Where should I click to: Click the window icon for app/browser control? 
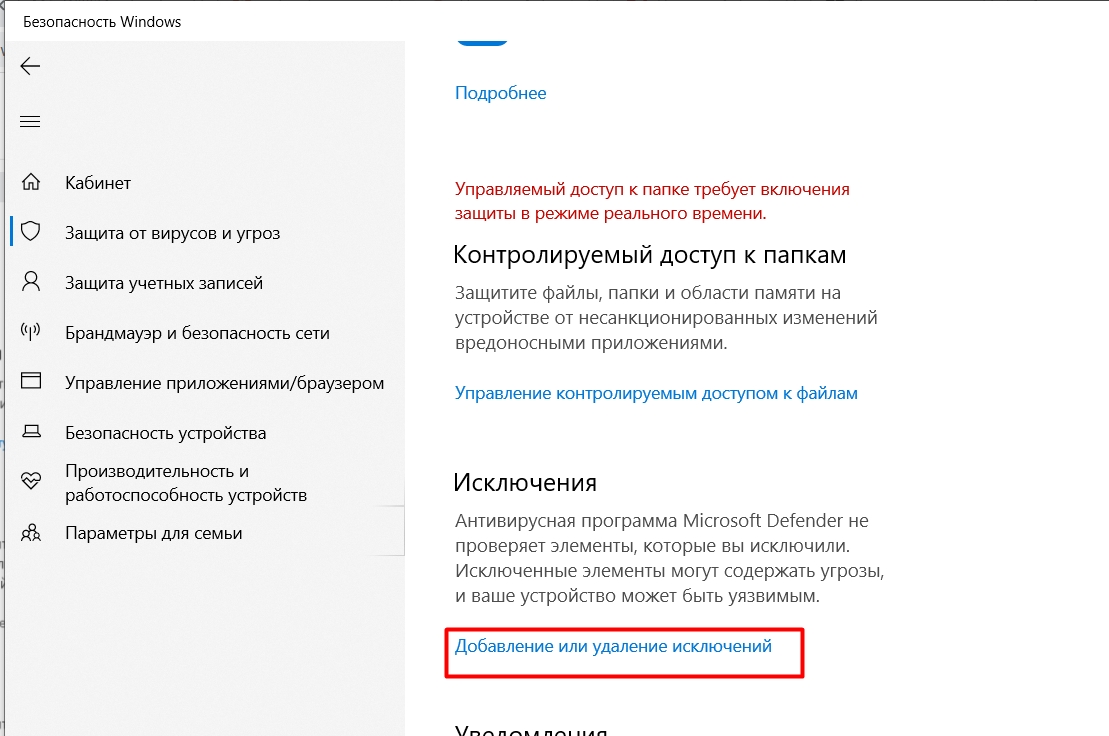coord(30,381)
